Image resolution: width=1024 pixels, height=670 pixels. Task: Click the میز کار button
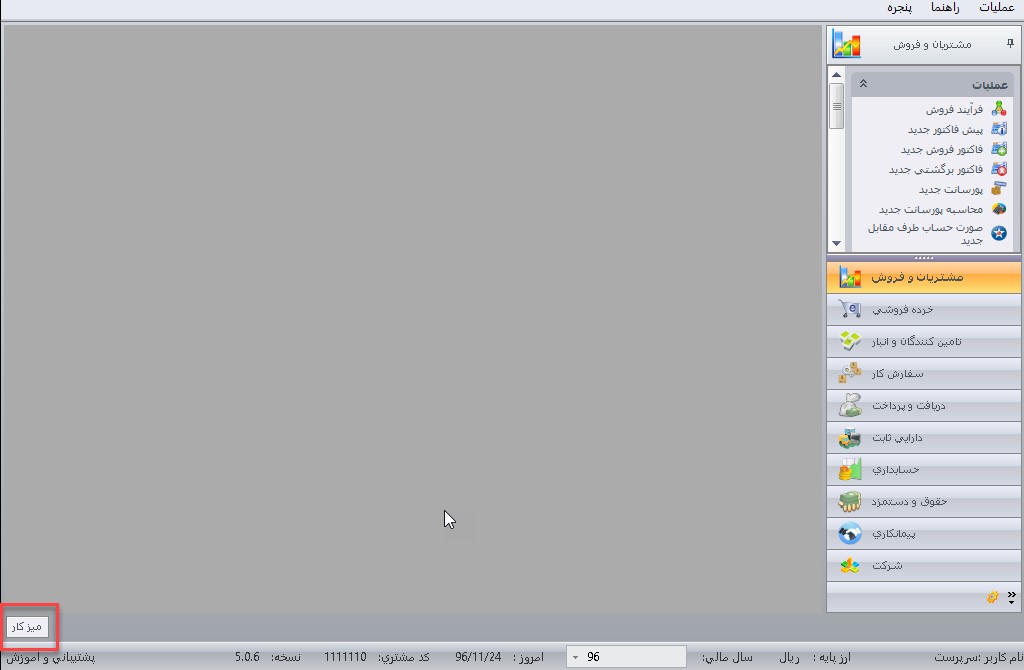[x=27, y=627]
